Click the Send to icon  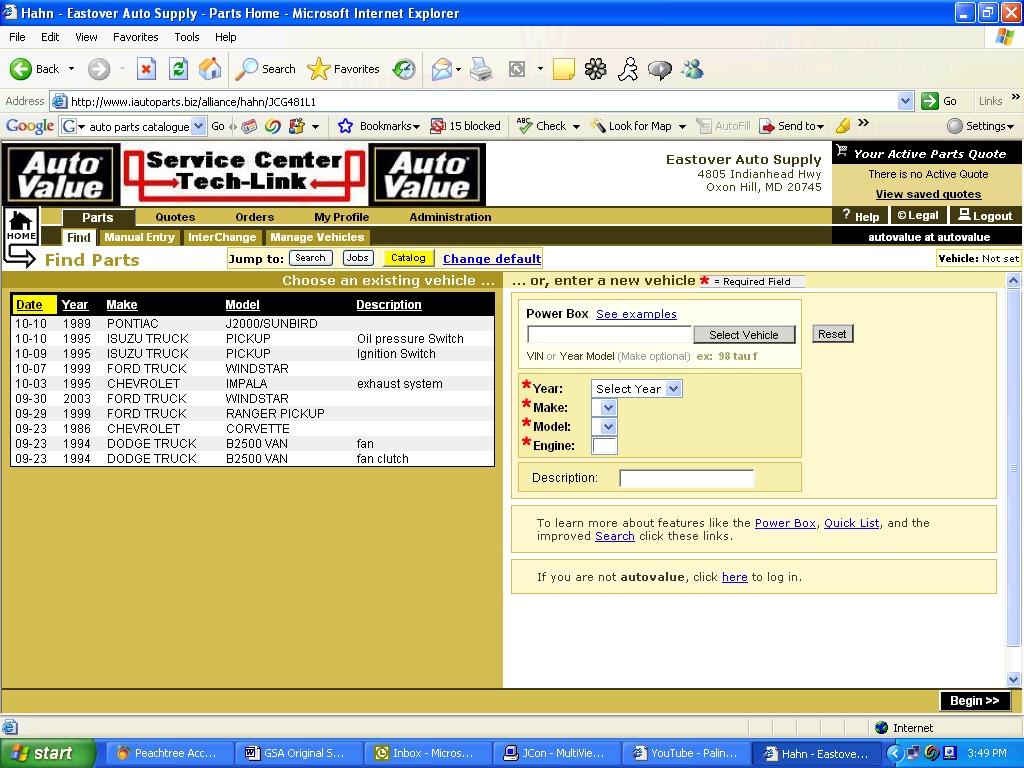(x=767, y=126)
